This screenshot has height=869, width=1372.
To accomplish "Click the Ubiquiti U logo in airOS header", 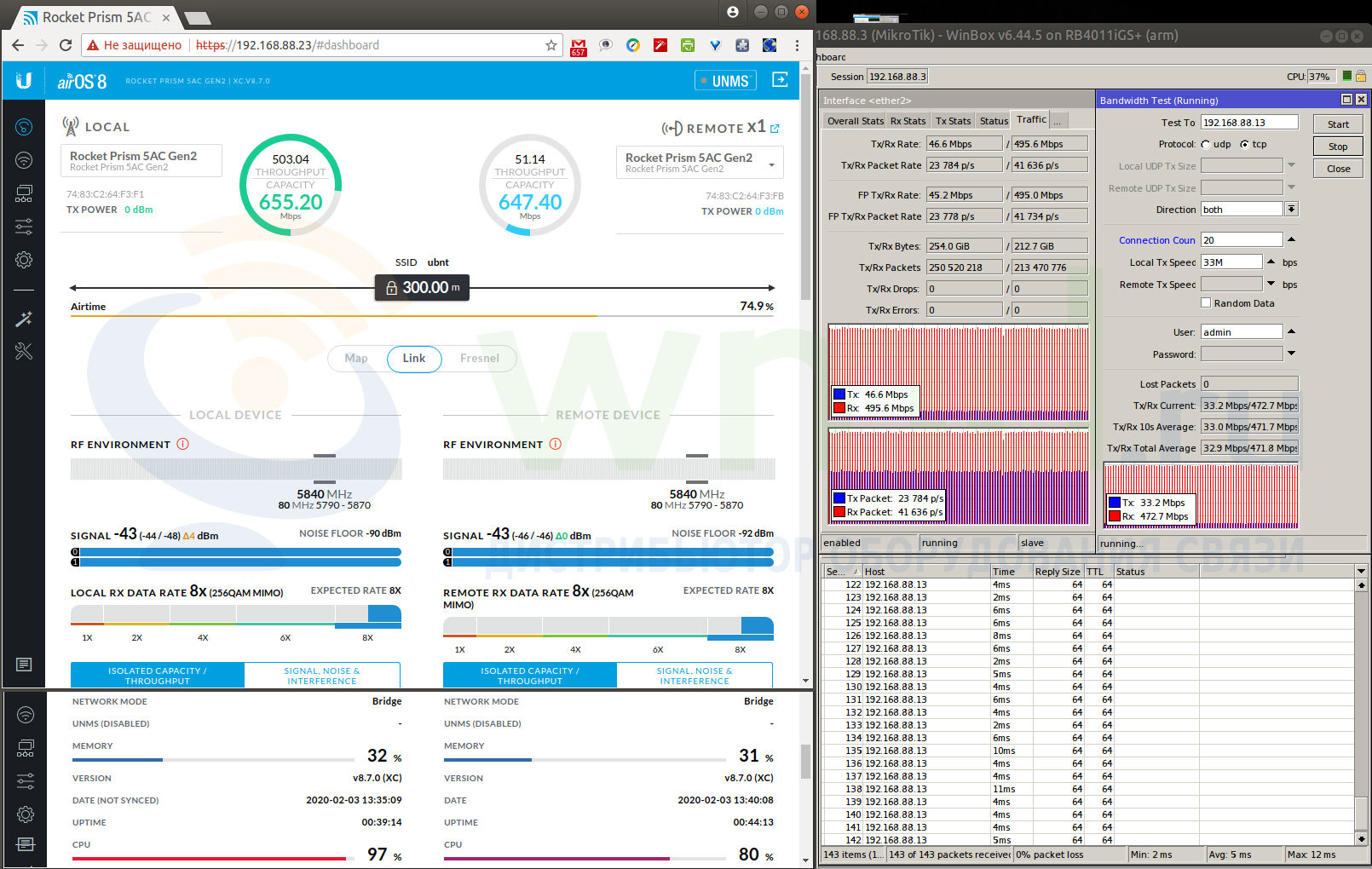I will (x=24, y=80).
